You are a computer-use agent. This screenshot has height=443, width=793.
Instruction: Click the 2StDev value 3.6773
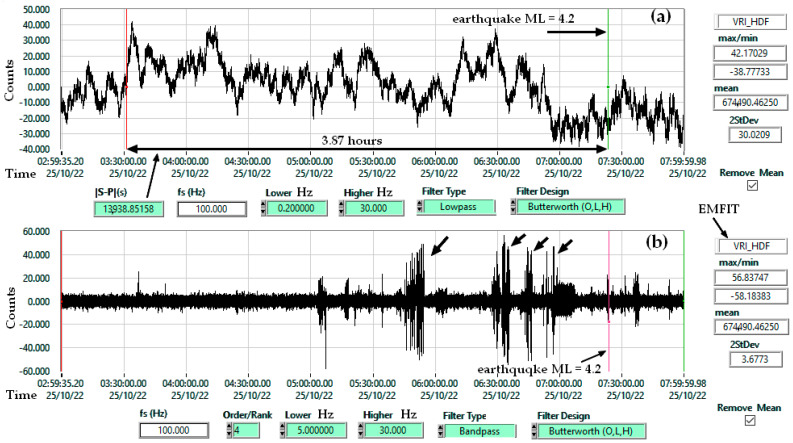(x=755, y=359)
